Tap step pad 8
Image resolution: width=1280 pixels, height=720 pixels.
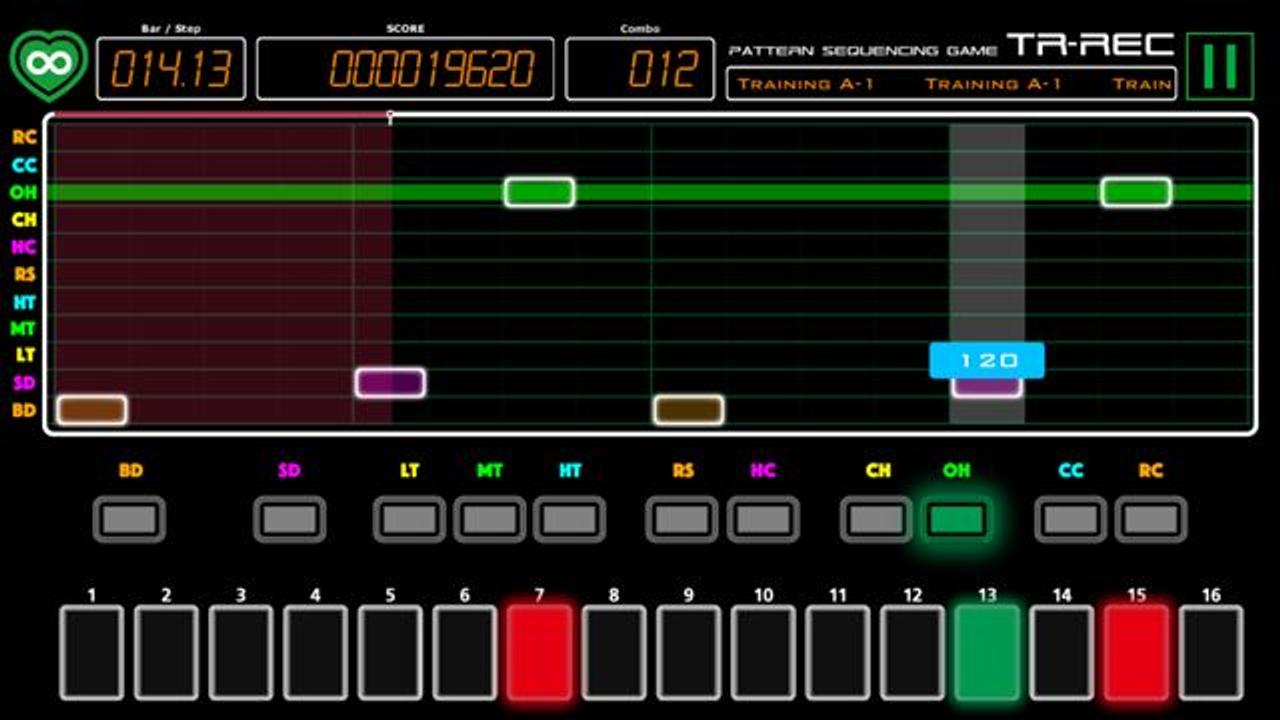coord(614,652)
